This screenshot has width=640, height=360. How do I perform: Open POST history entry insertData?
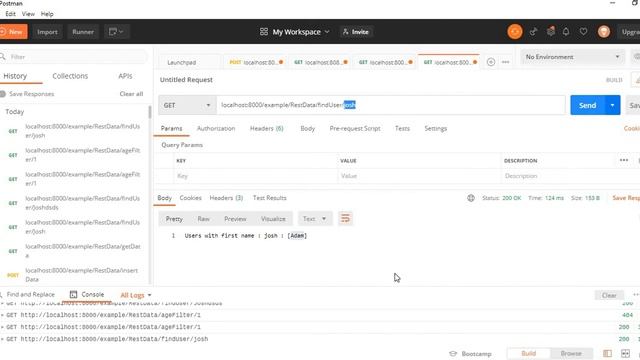tap(74, 275)
